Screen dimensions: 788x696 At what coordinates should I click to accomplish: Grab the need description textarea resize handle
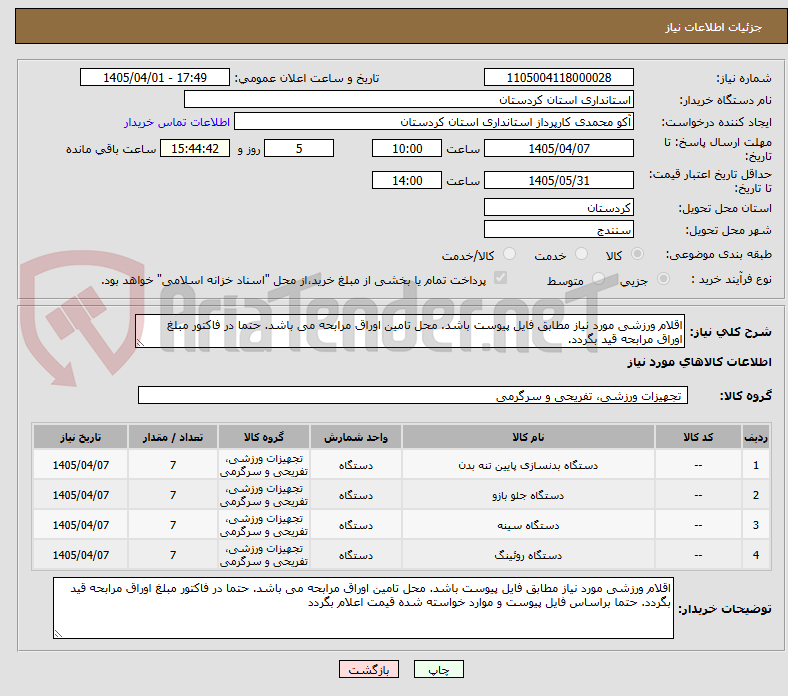pos(140,343)
